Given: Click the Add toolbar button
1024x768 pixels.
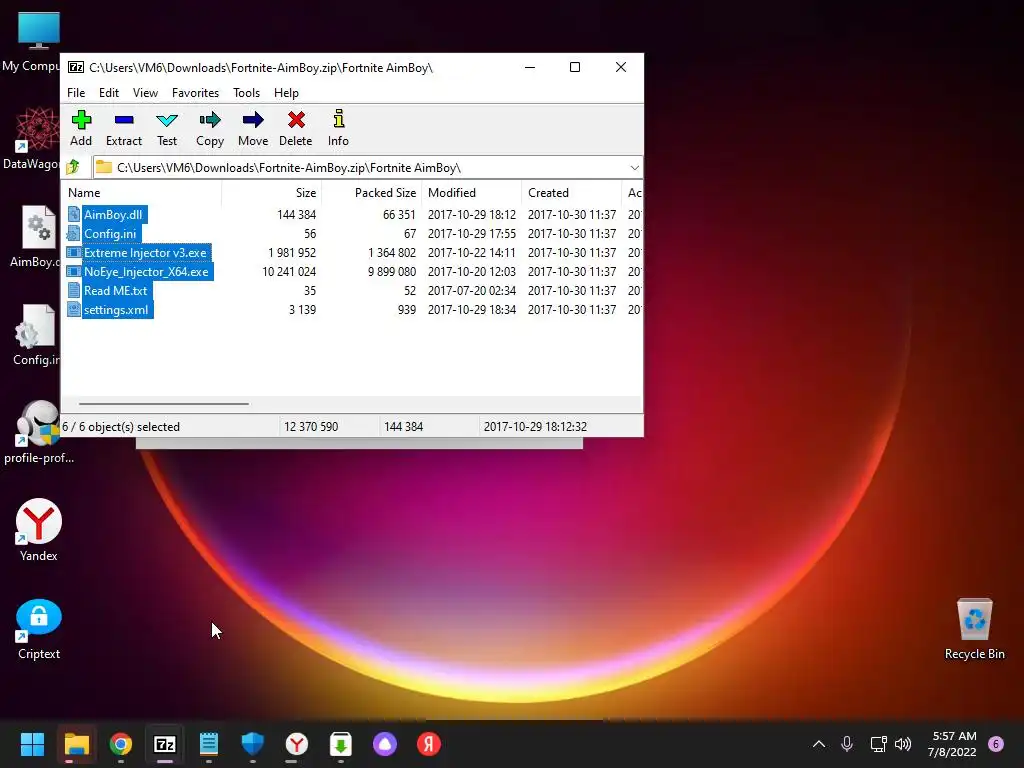Looking at the screenshot, I should (81, 128).
